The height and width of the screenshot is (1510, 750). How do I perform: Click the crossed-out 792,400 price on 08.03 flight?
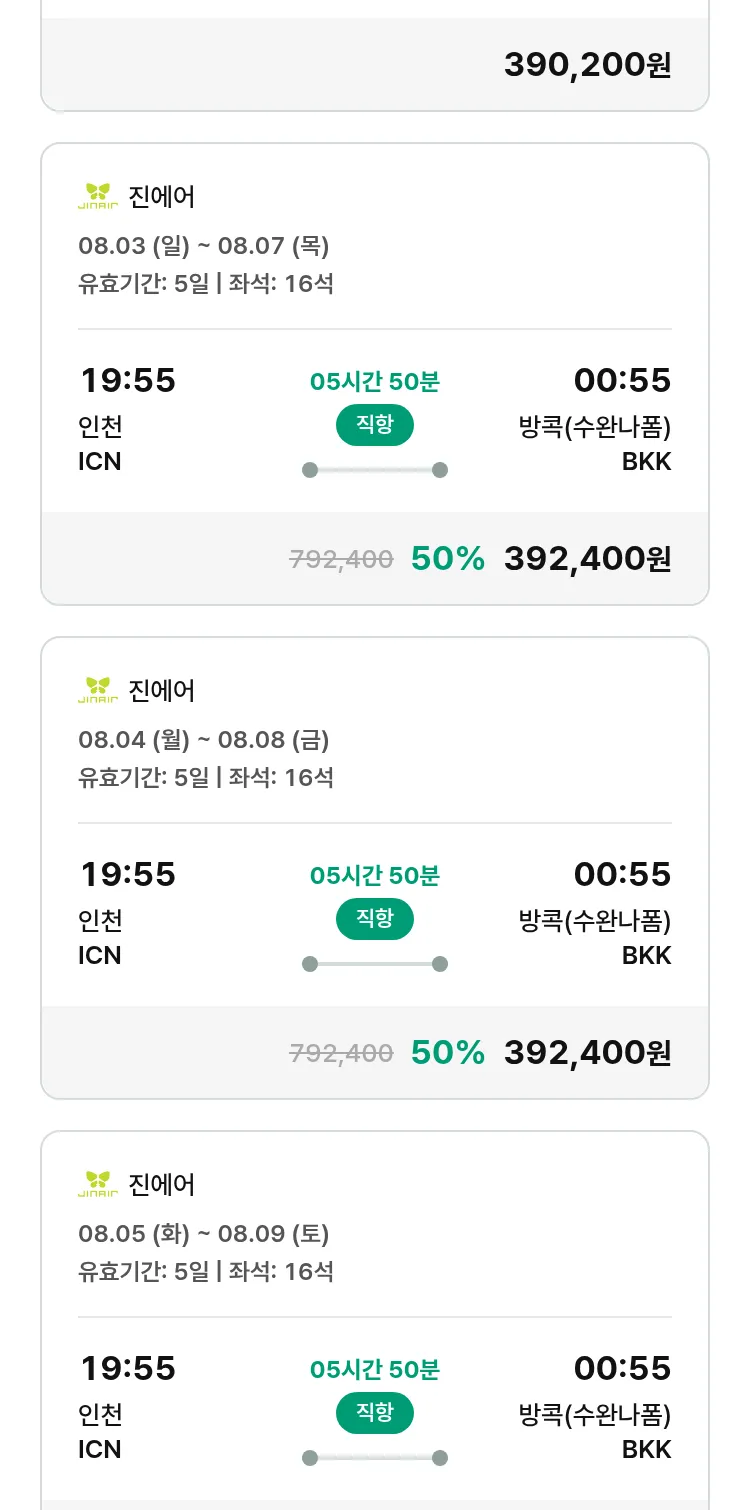341,560
